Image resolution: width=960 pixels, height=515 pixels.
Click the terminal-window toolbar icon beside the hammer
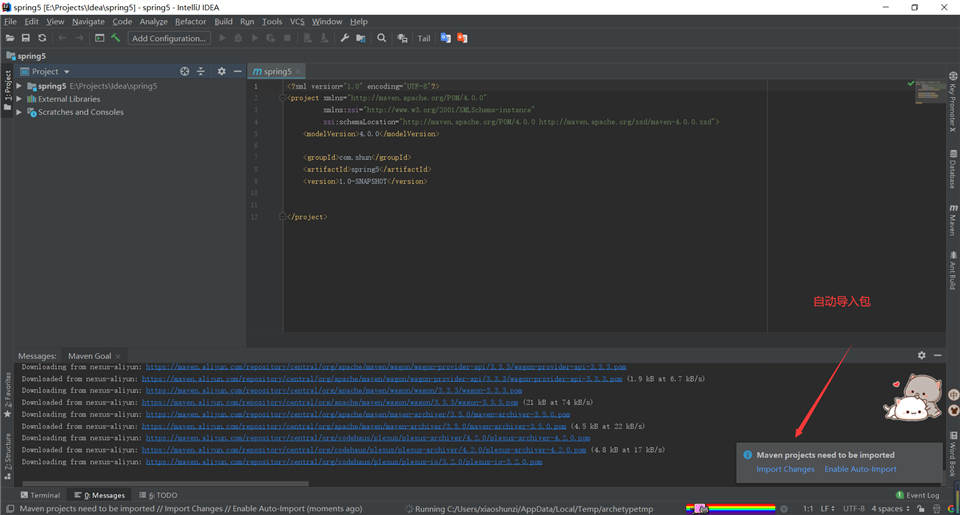click(99, 38)
